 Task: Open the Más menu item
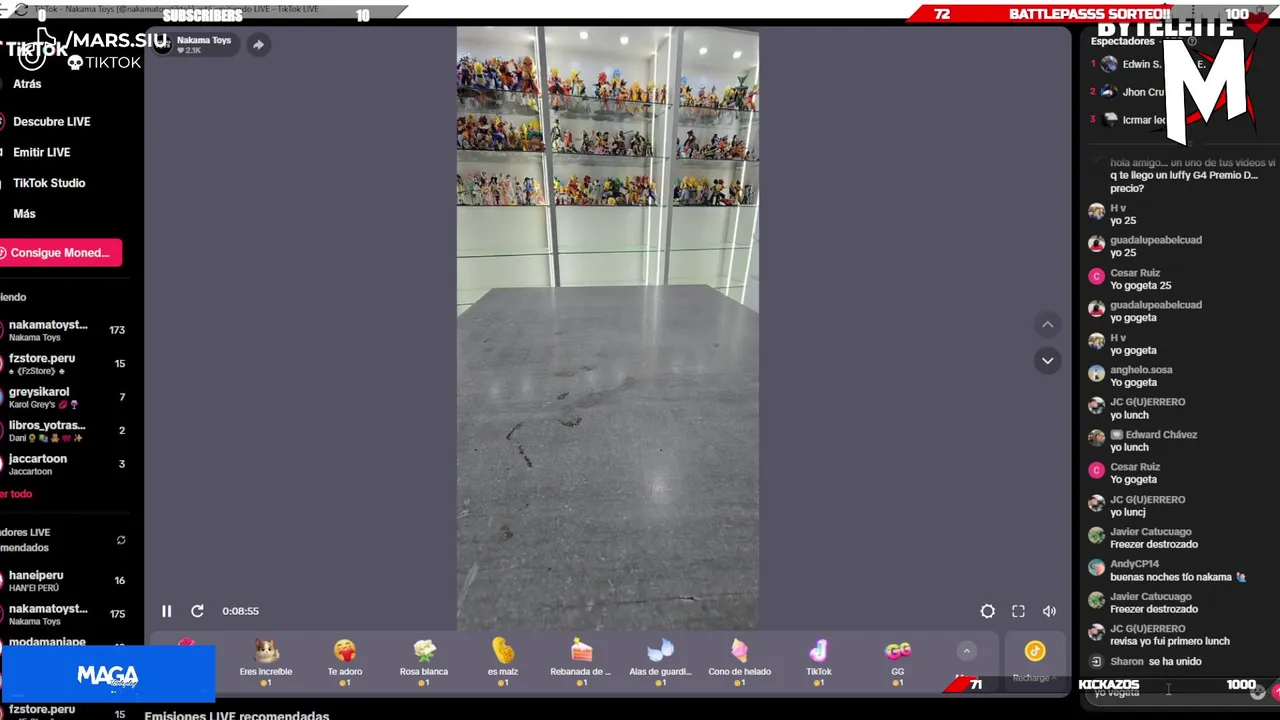coord(24,214)
